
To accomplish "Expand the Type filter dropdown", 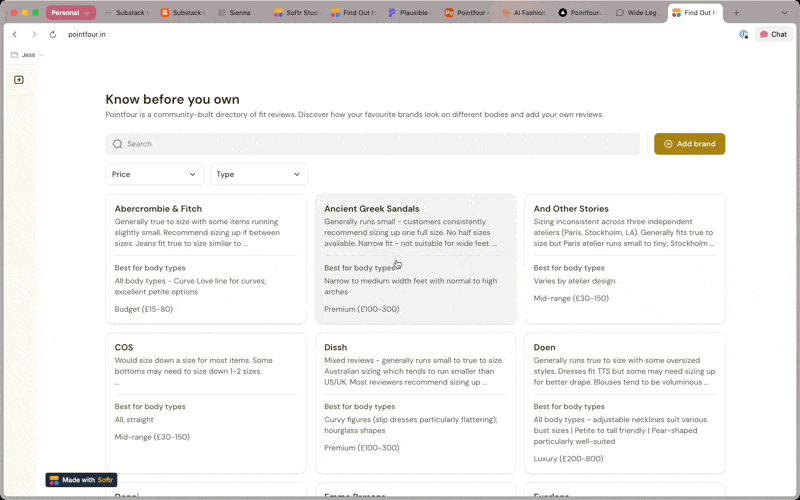I will pyautogui.click(x=259, y=174).
